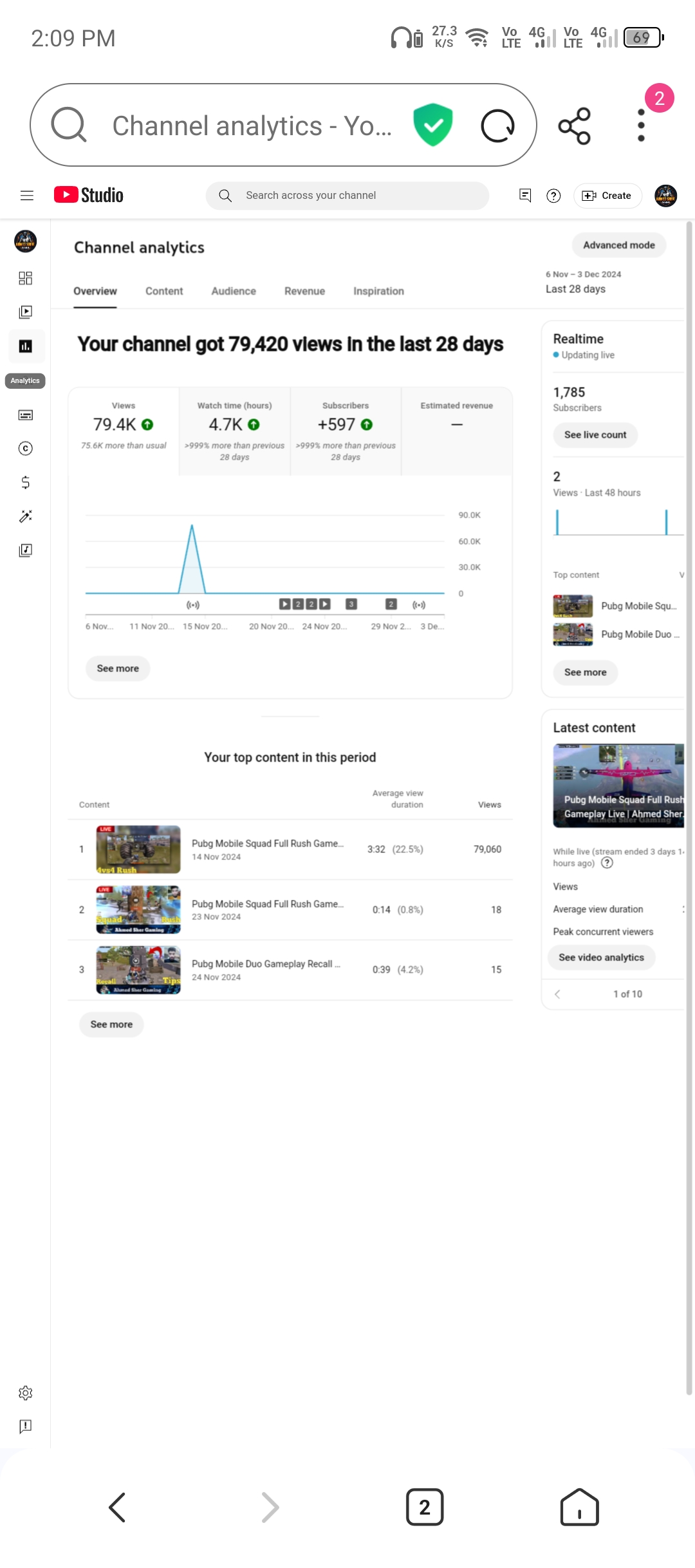Open the Subtitles icon in the sidebar
The image size is (695, 1568).
click(25, 415)
